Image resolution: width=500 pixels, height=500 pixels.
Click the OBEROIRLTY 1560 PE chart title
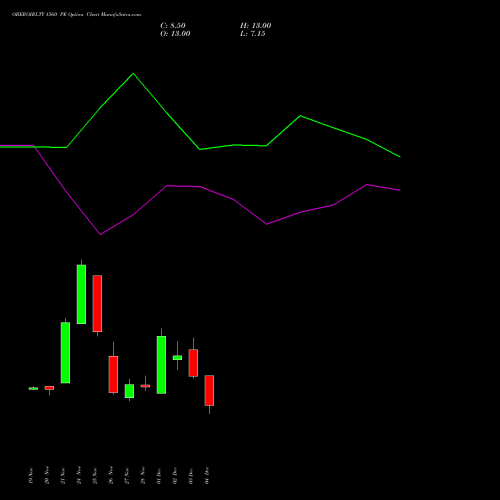(76, 15)
